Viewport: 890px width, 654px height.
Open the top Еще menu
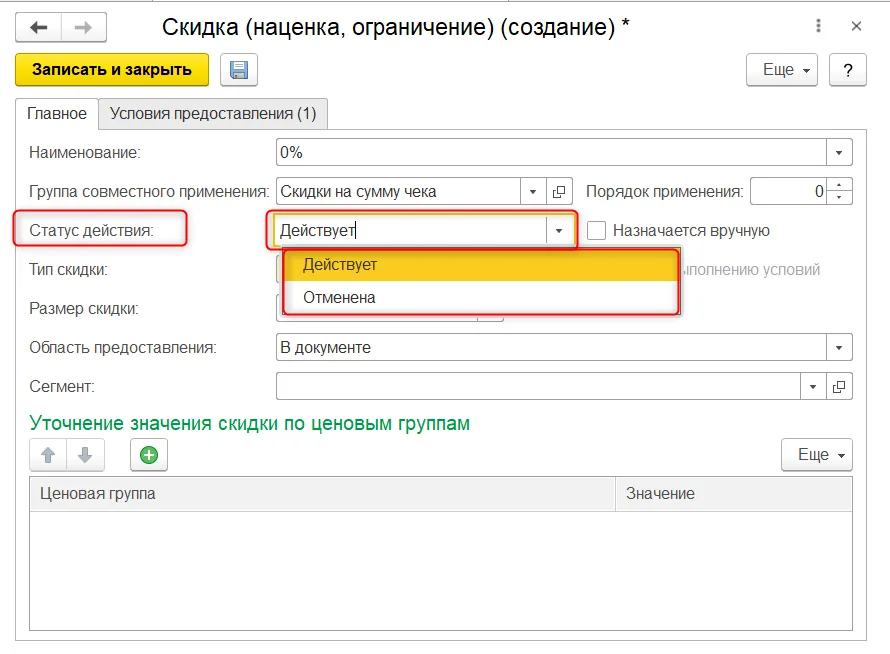(x=782, y=70)
